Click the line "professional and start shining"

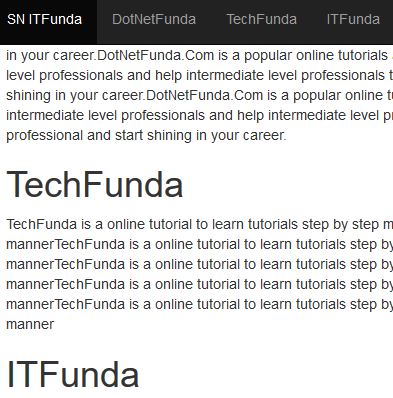pyautogui.click(x=146, y=135)
